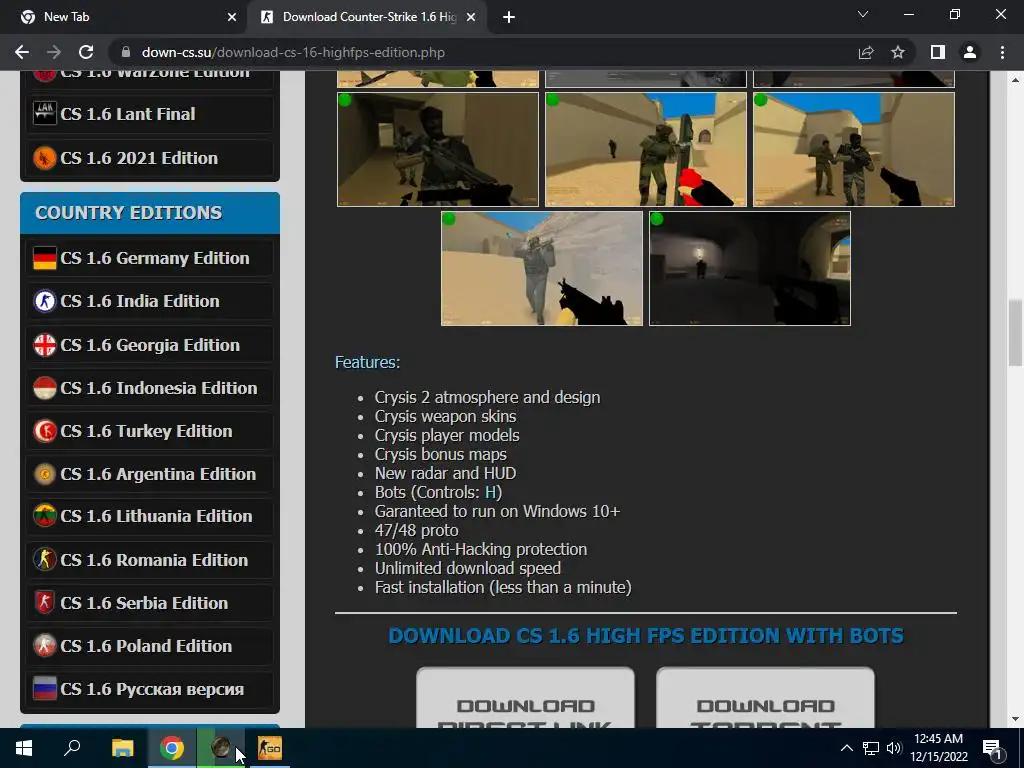Open CS 1.6 Romania Edition
The image size is (1024, 768).
click(150, 560)
